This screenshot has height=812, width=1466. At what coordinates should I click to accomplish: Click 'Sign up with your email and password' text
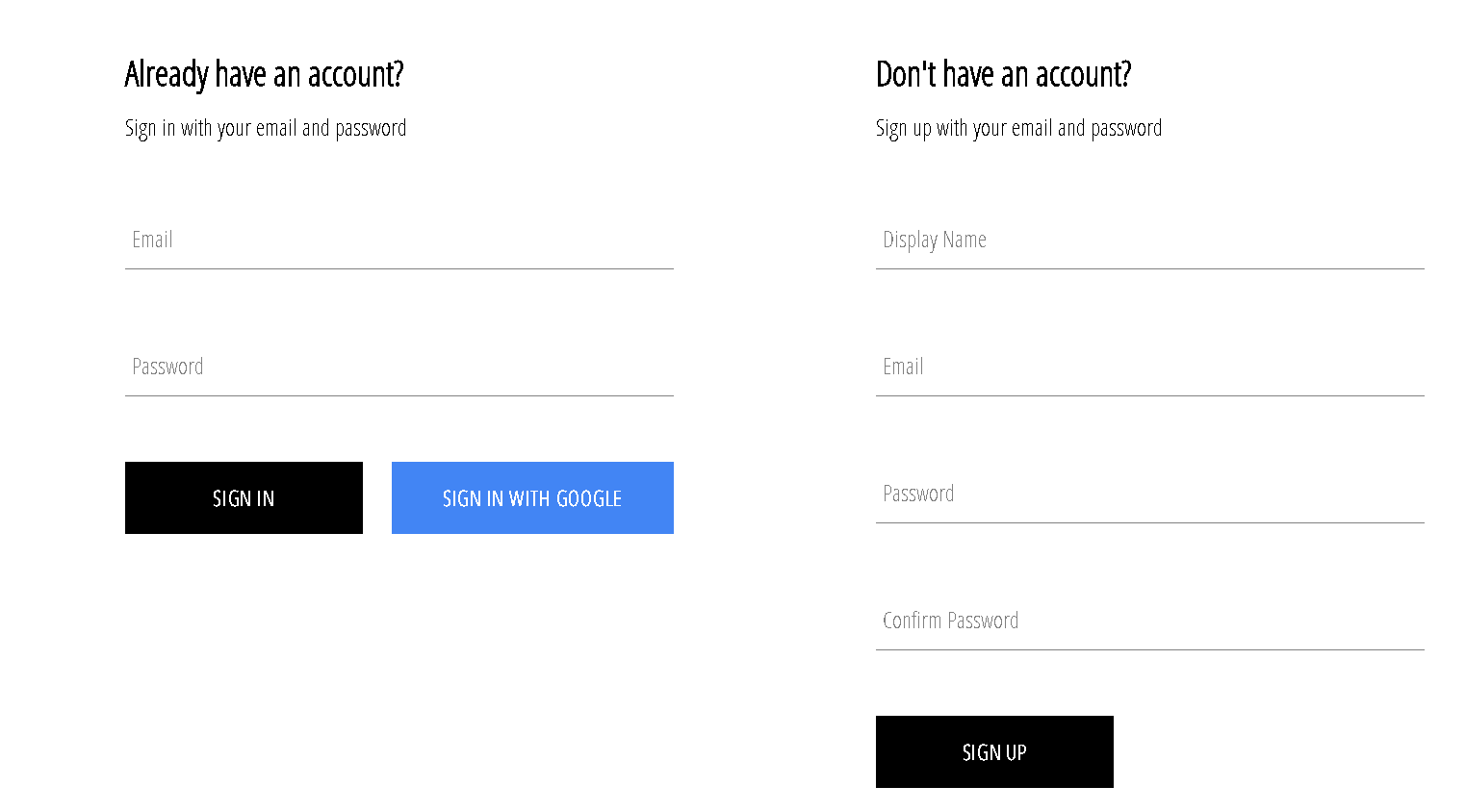click(1018, 127)
